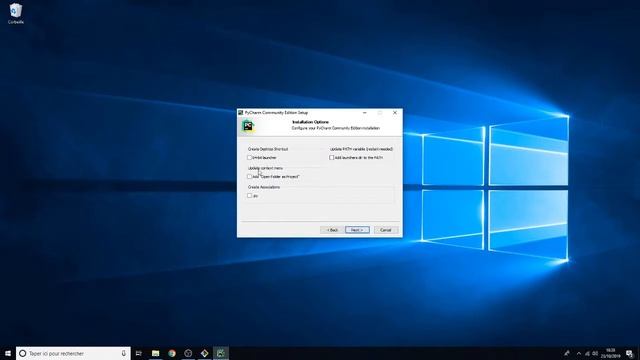The image size is (640, 360).
Task: Enable Add launchers dir to the PATH
Action: pyautogui.click(x=331, y=158)
